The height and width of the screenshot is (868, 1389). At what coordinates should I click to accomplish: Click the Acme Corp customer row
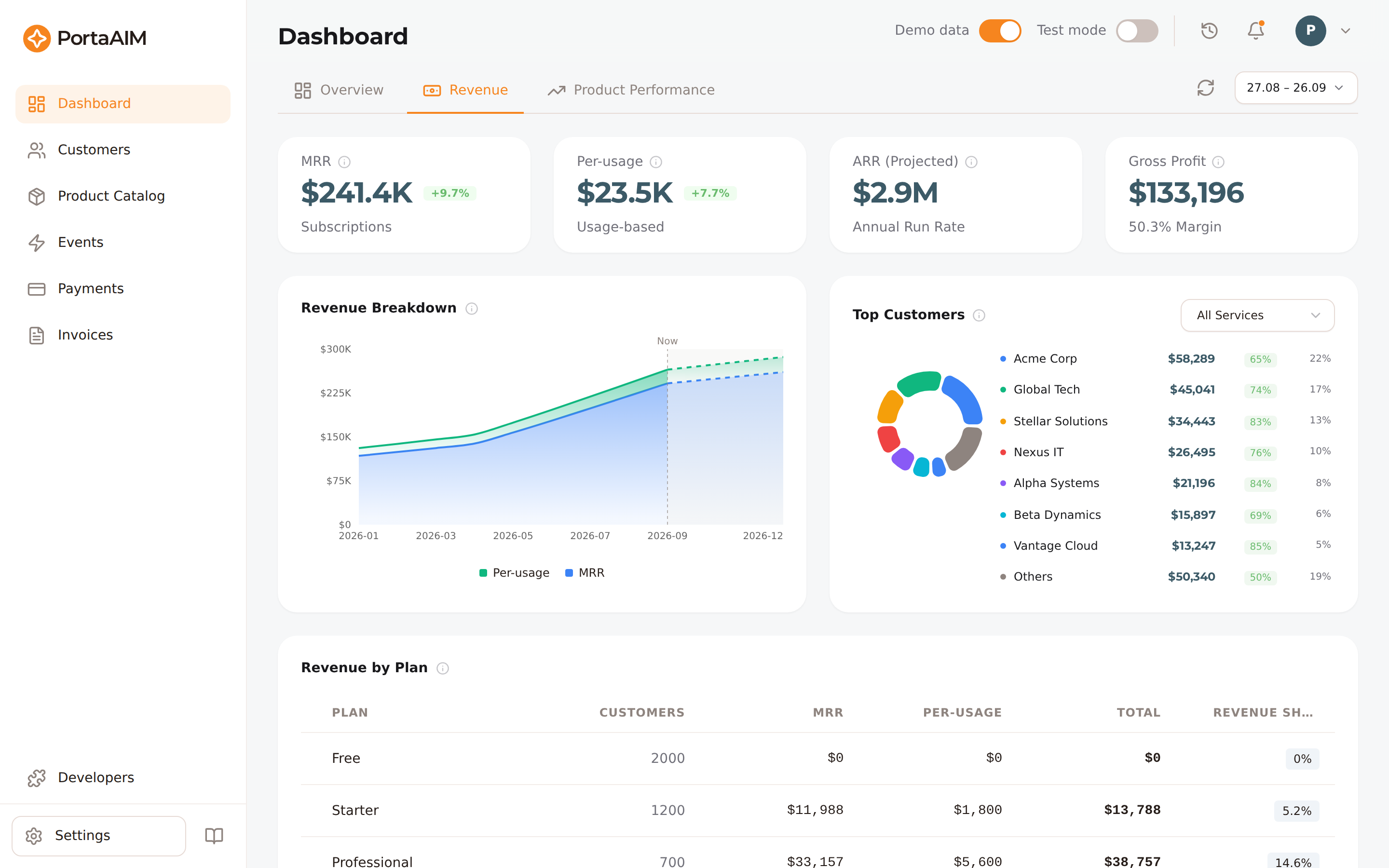pyautogui.click(x=1165, y=359)
